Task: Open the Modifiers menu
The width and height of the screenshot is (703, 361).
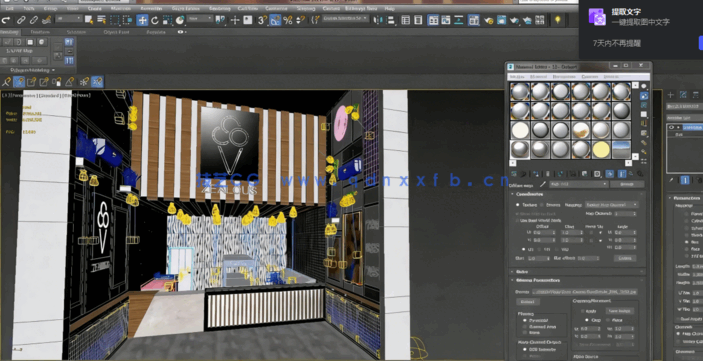Action: click(x=121, y=9)
